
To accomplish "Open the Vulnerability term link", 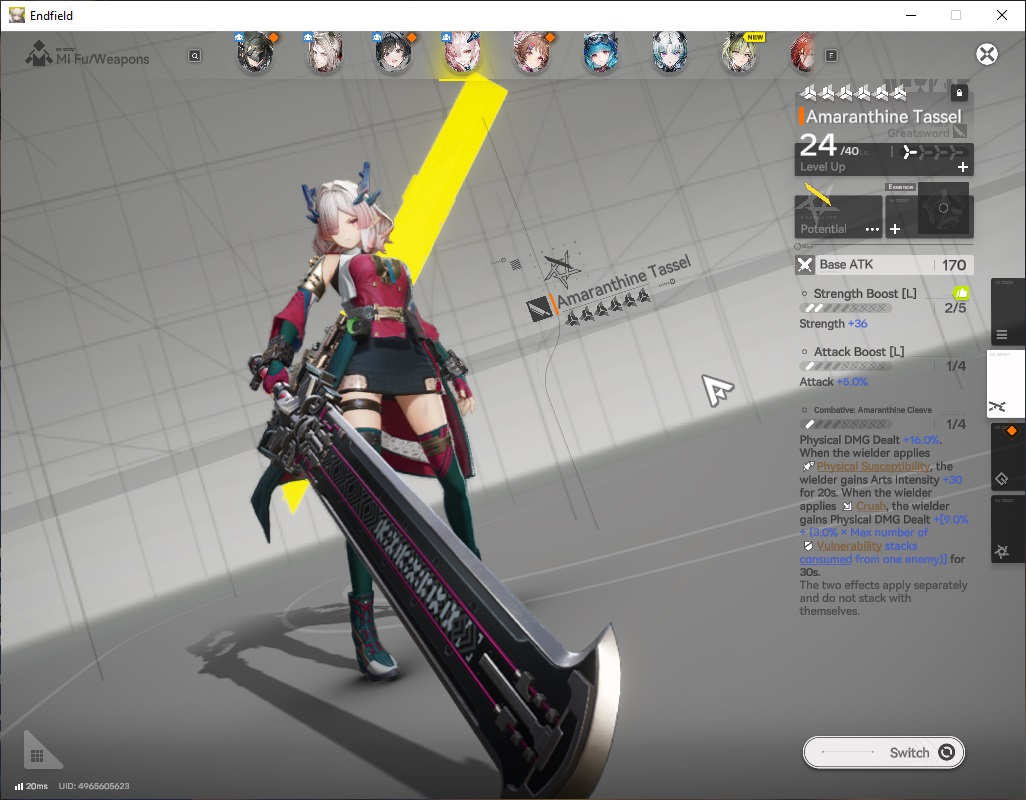I will (849, 546).
